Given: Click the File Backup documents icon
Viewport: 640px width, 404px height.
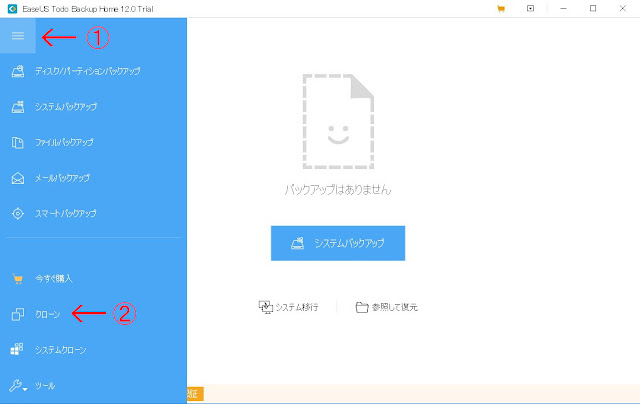Looking at the screenshot, I should 18,142.
